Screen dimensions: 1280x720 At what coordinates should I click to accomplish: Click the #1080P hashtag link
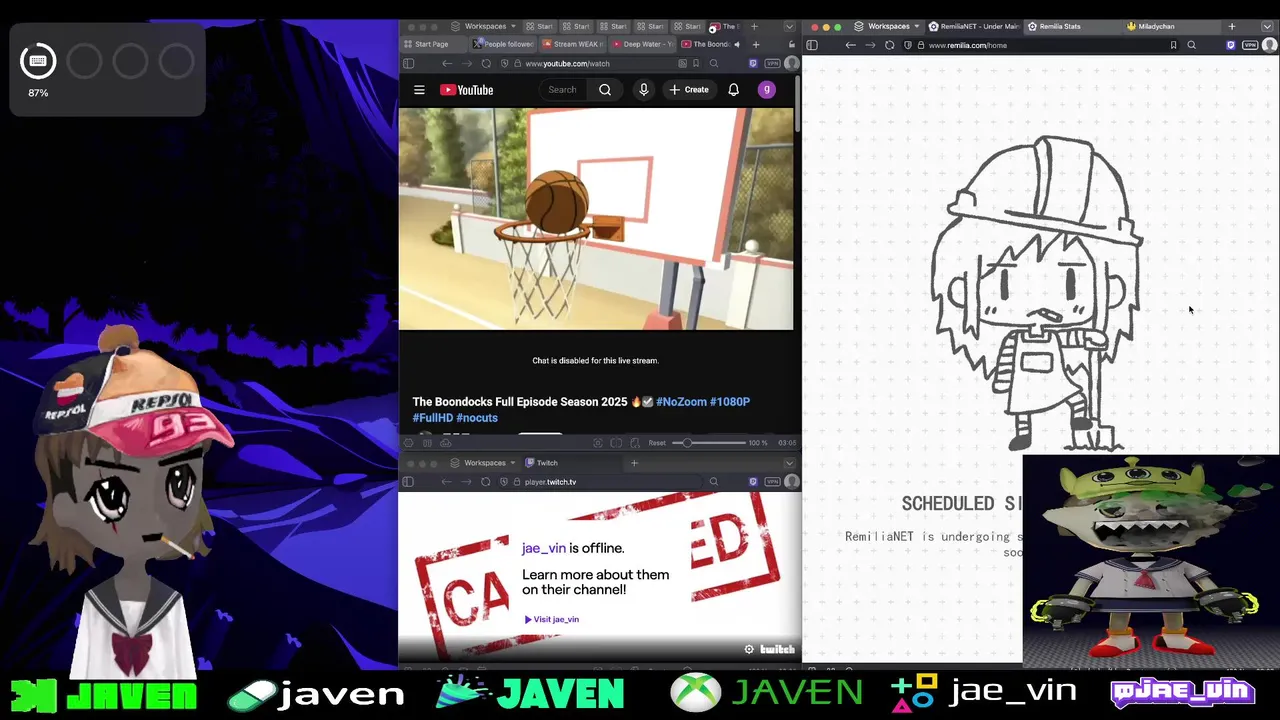(x=730, y=402)
